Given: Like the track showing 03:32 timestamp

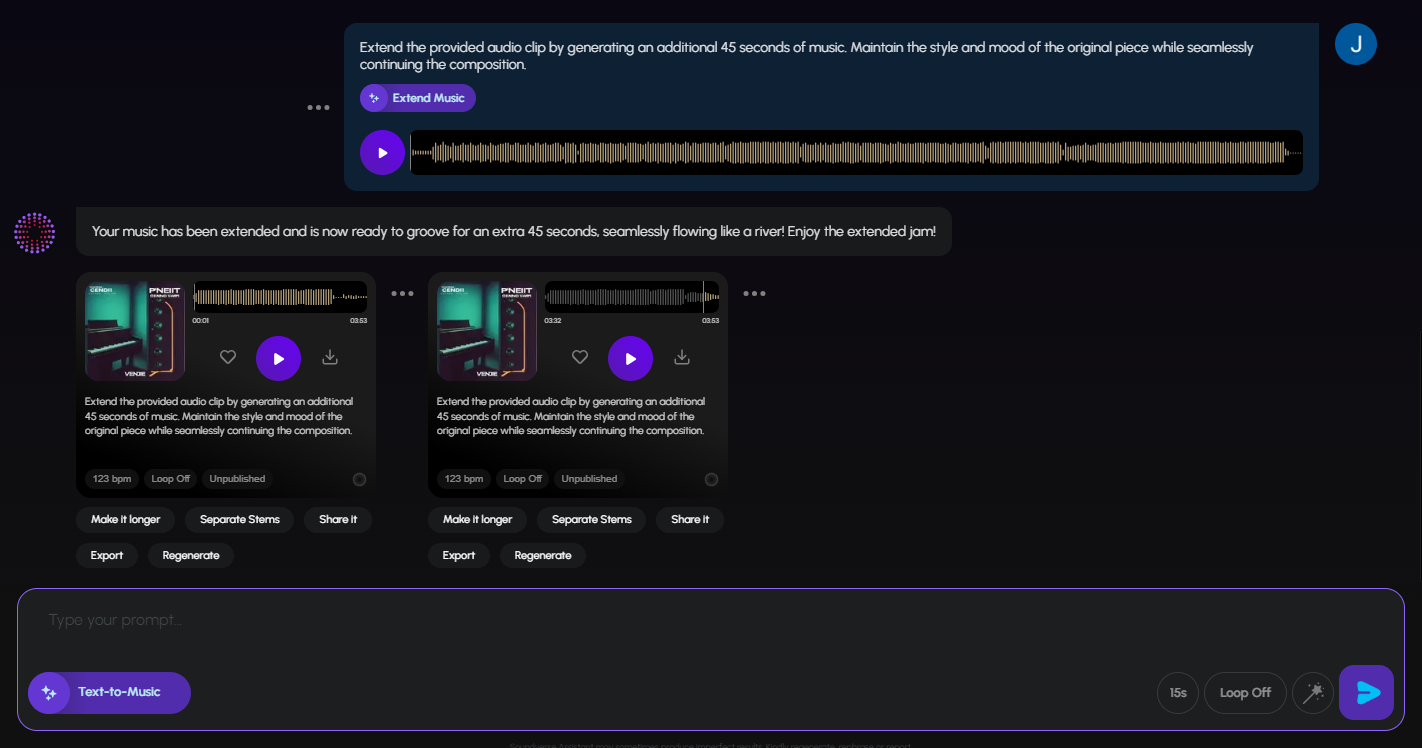Looking at the screenshot, I should [580, 357].
